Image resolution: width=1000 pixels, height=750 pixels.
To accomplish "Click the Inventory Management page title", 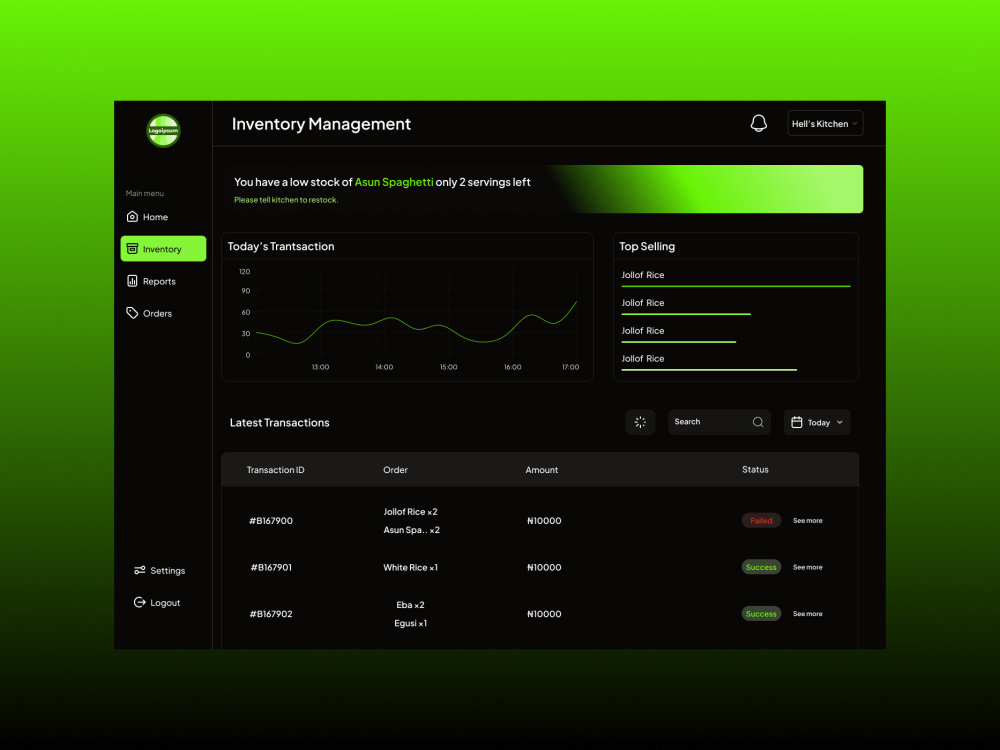I will (x=321, y=124).
